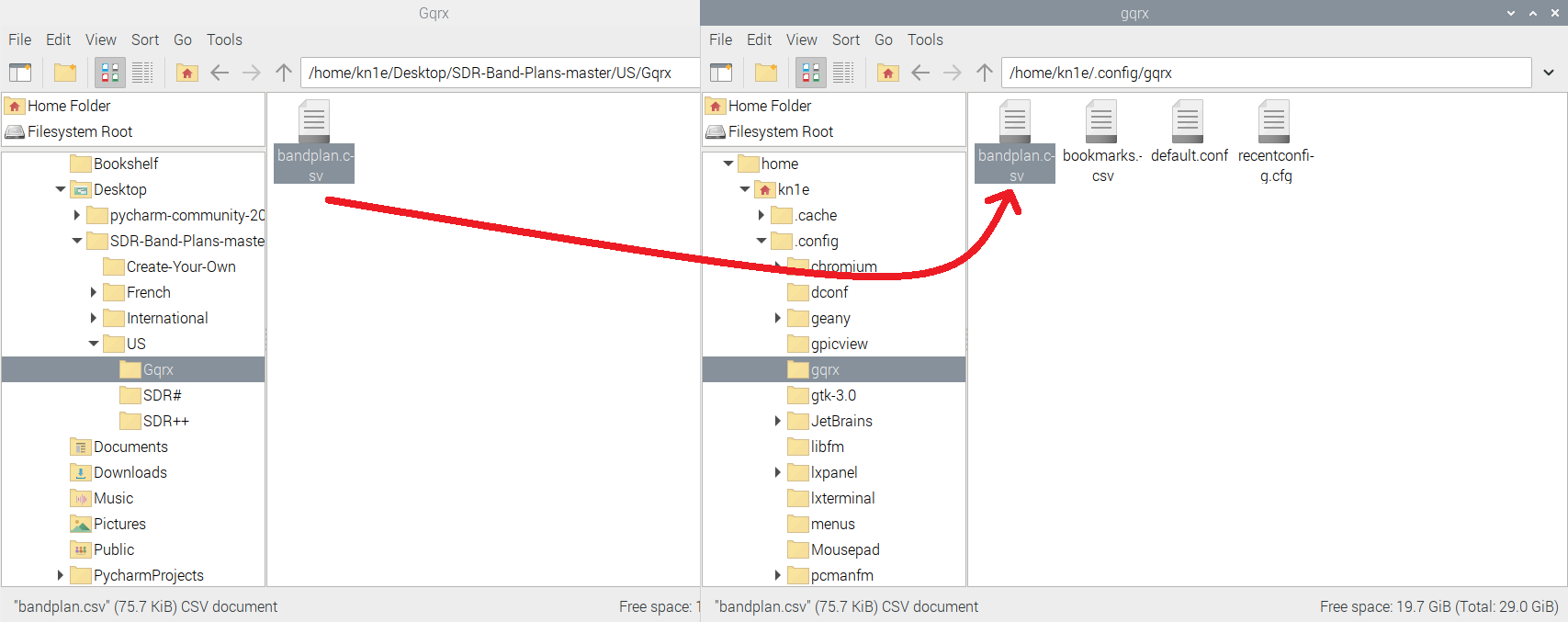1568x622 pixels.
Task: Open Sort menu in left window
Action: 145,40
